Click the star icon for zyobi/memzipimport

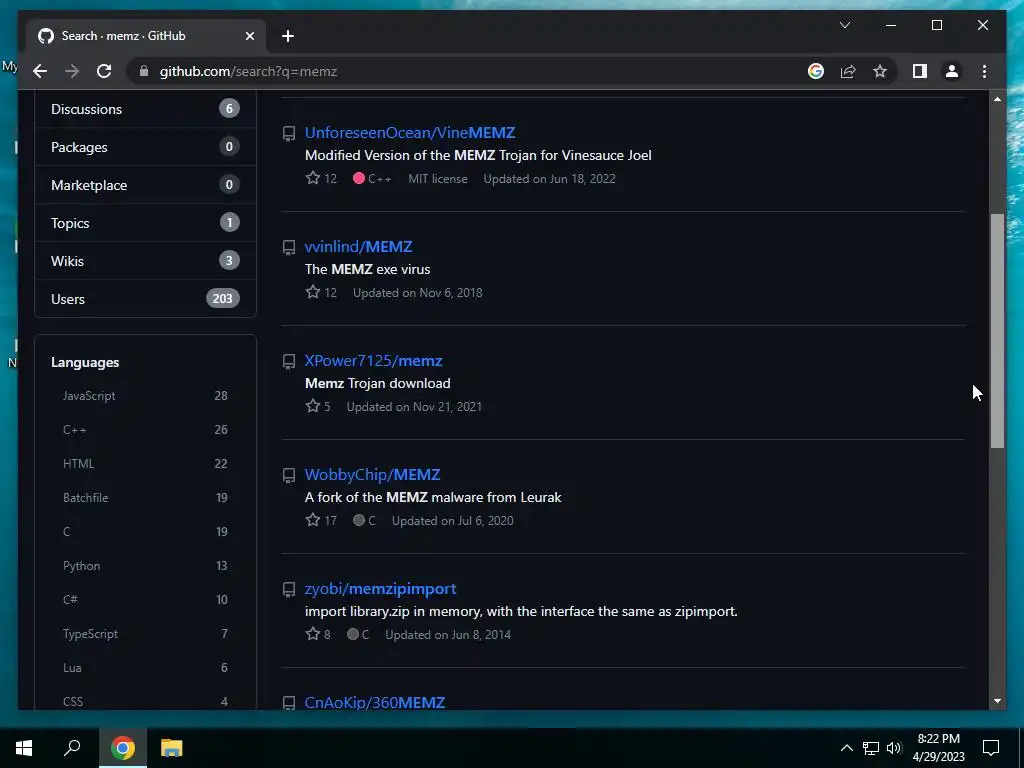313,634
